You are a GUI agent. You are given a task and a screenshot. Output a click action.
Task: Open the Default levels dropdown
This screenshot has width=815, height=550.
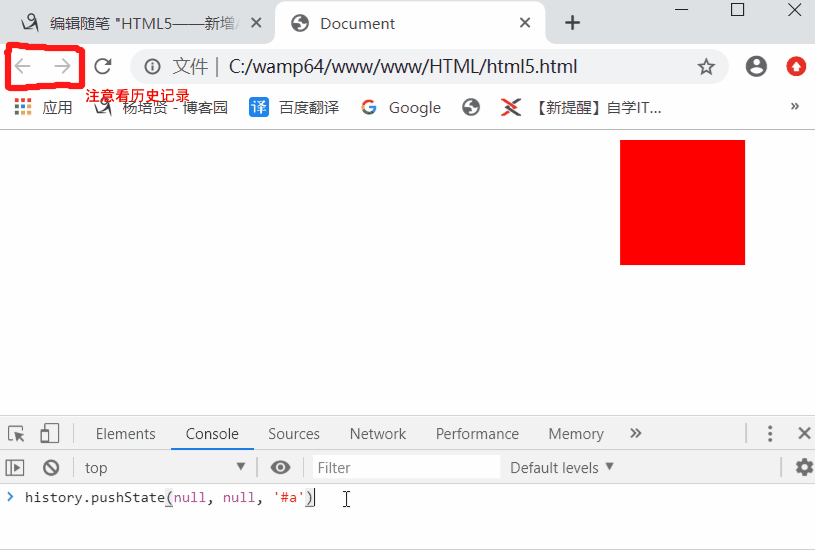tap(561, 467)
